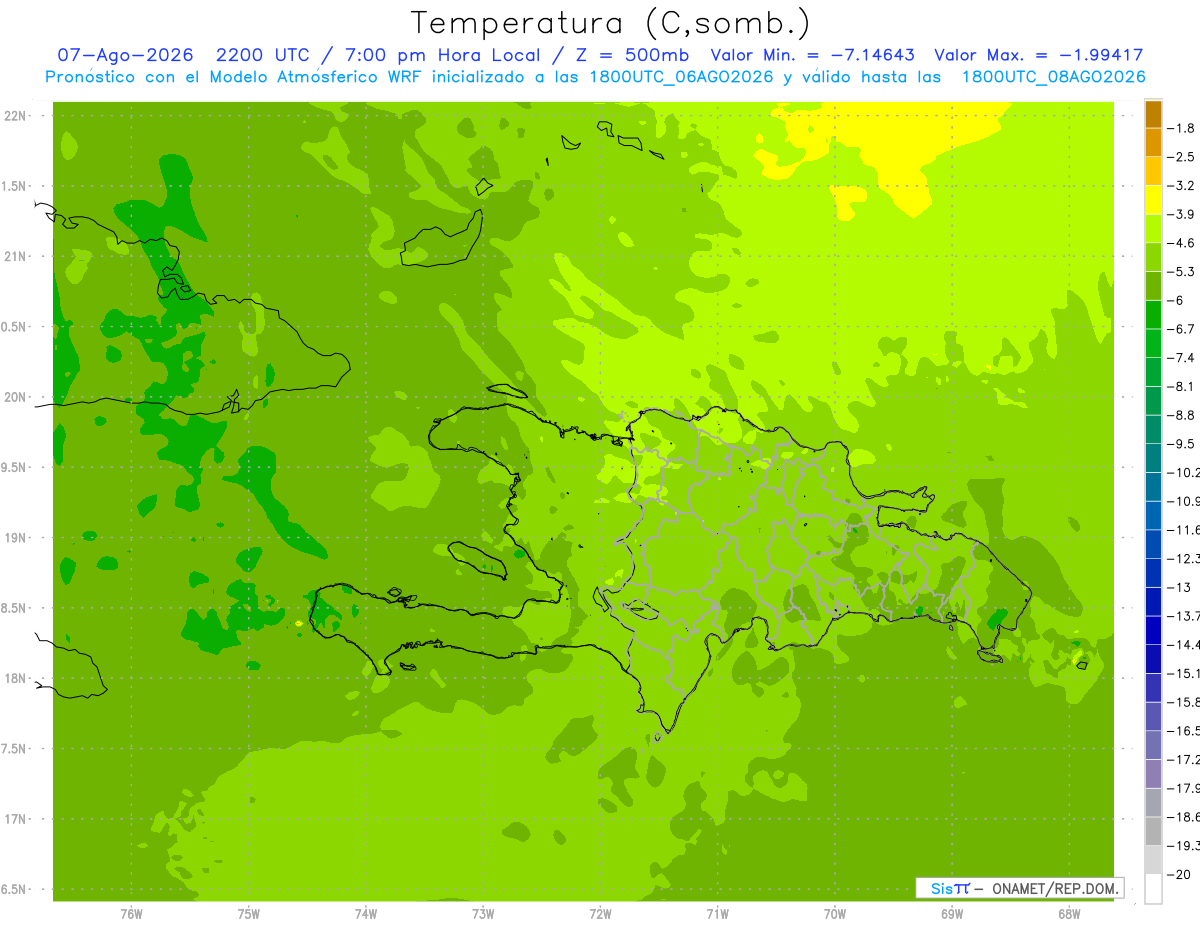Screen dimensions: 1200x927
Task: Click the -13 colorbar value
Action: pyautogui.click(x=1181, y=587)
